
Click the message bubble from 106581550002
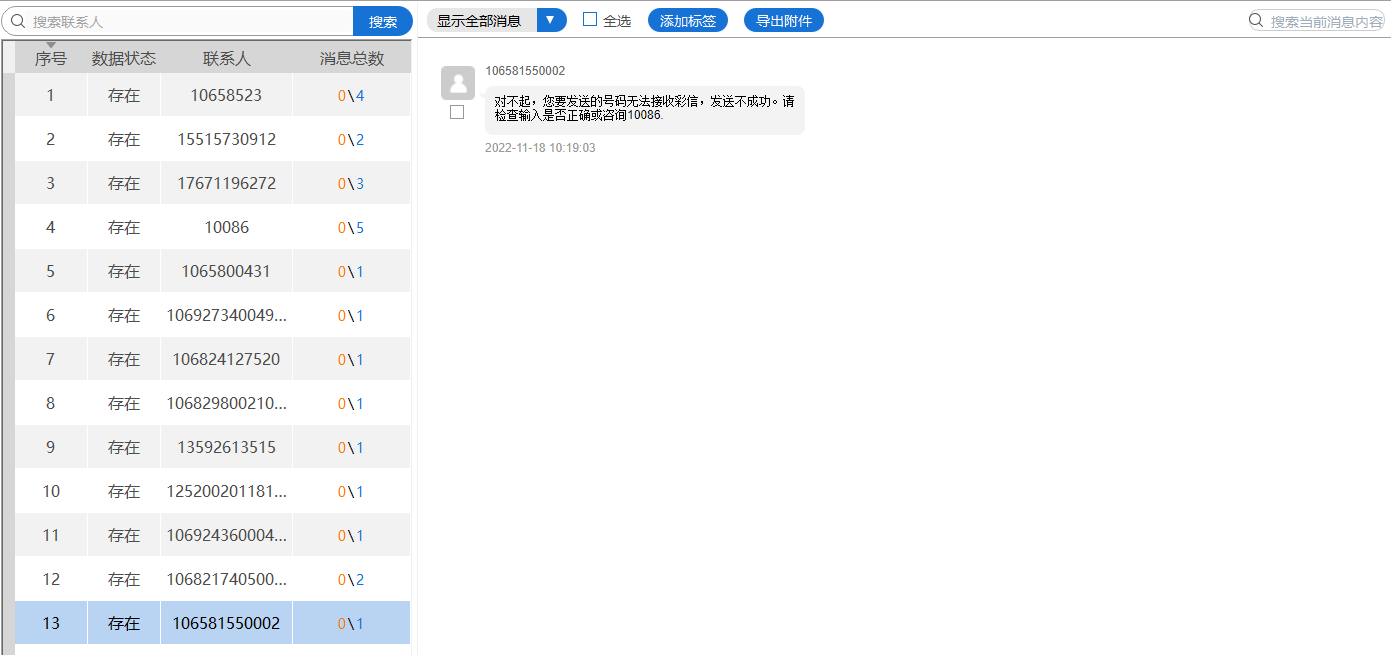click(x=644, y=108)
